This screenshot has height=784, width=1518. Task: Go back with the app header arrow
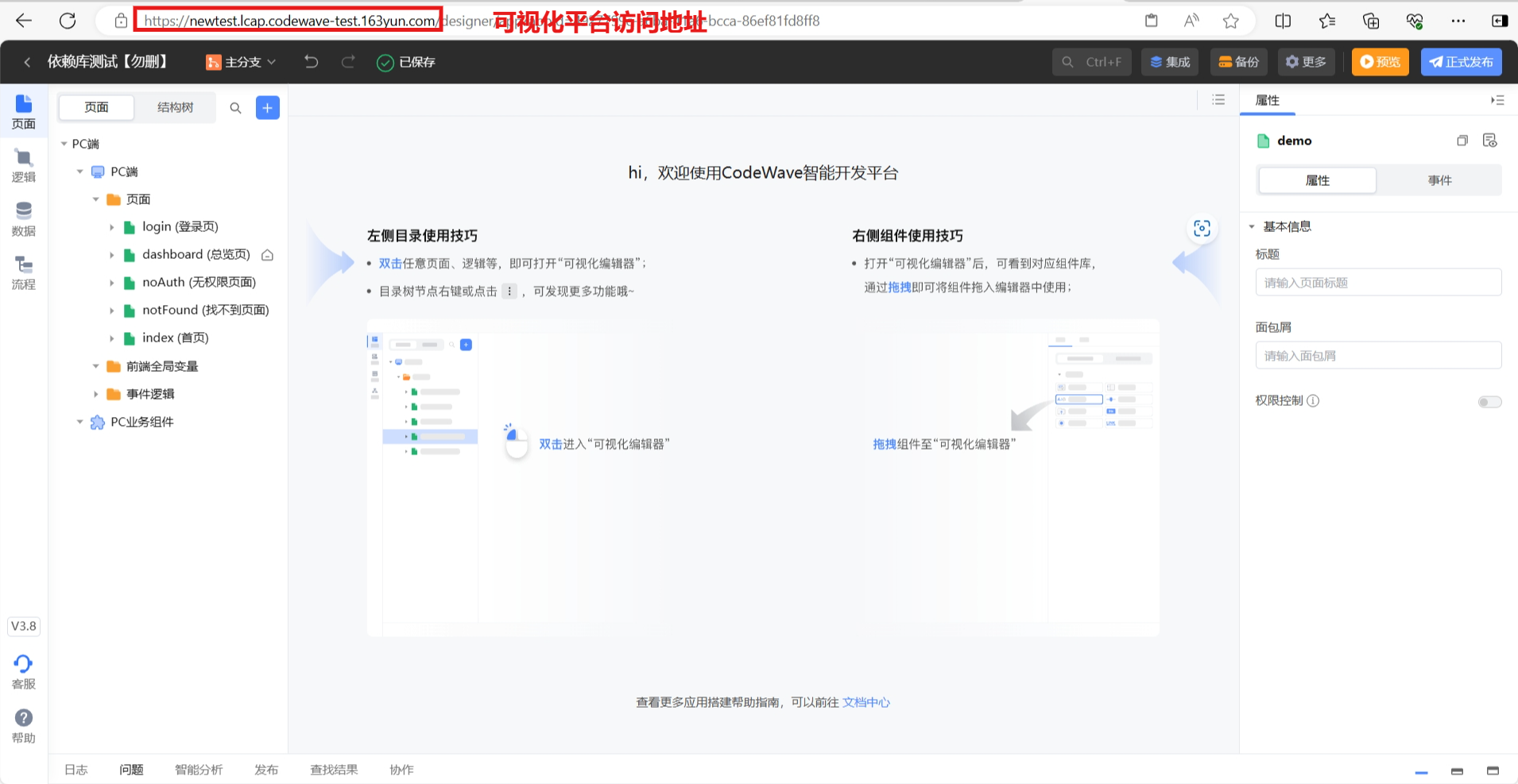coord(27,62)
